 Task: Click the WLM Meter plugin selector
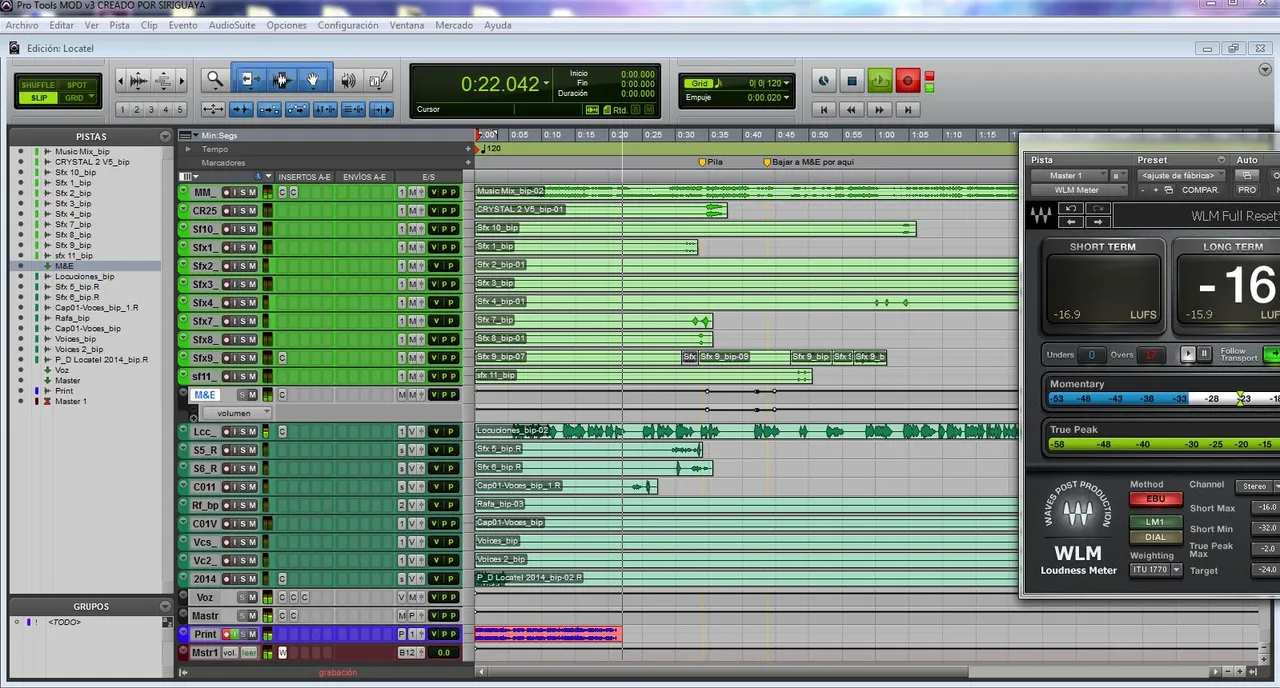(1079, 190)
